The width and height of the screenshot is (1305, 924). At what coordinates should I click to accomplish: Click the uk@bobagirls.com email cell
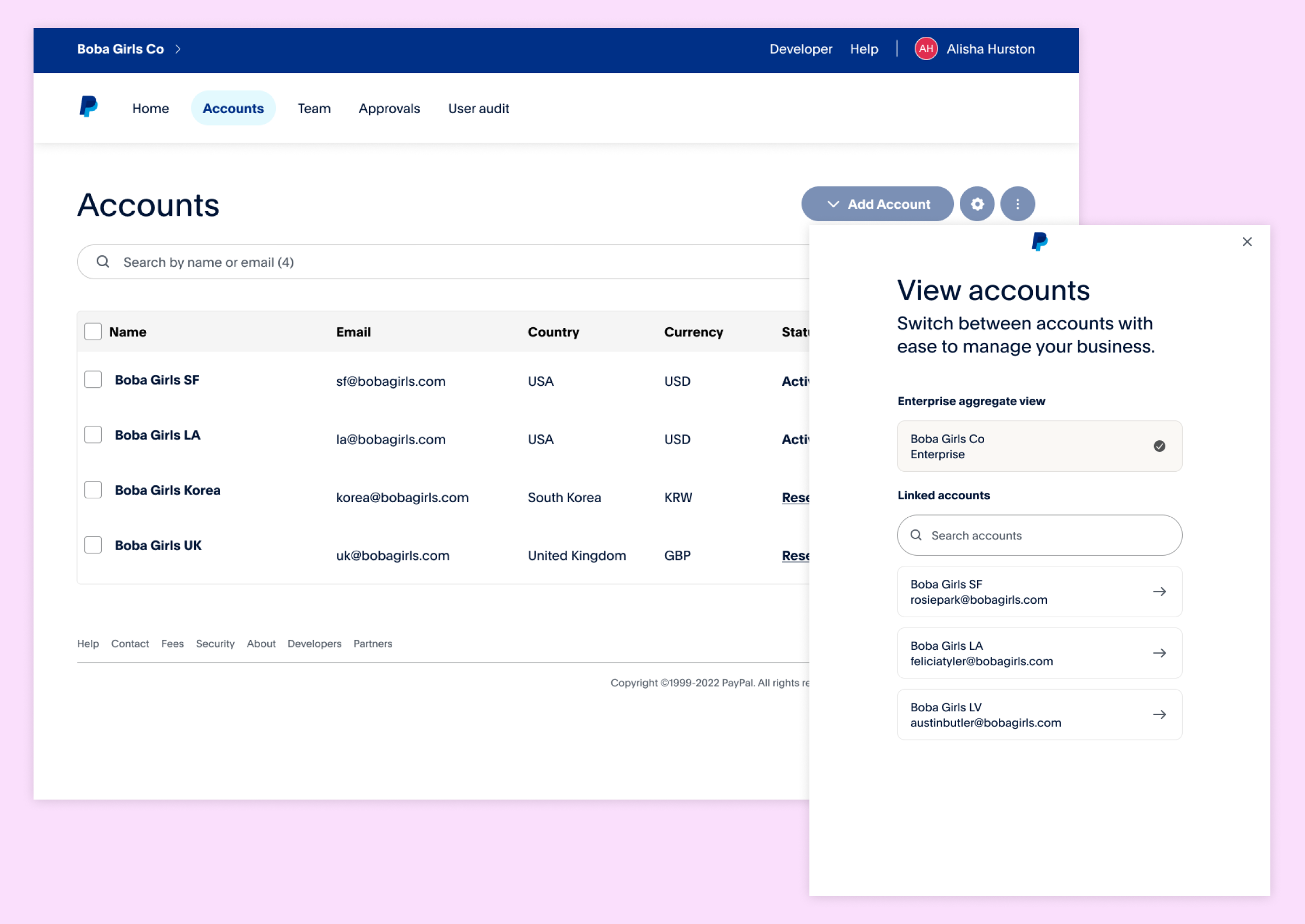[392, 555]
